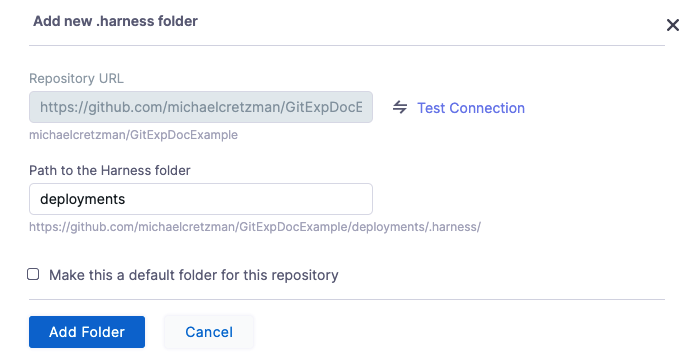Select the michaelcretzman/GitExpDocExample helper text
The image size is (694, 364).
tap(133, 135)
